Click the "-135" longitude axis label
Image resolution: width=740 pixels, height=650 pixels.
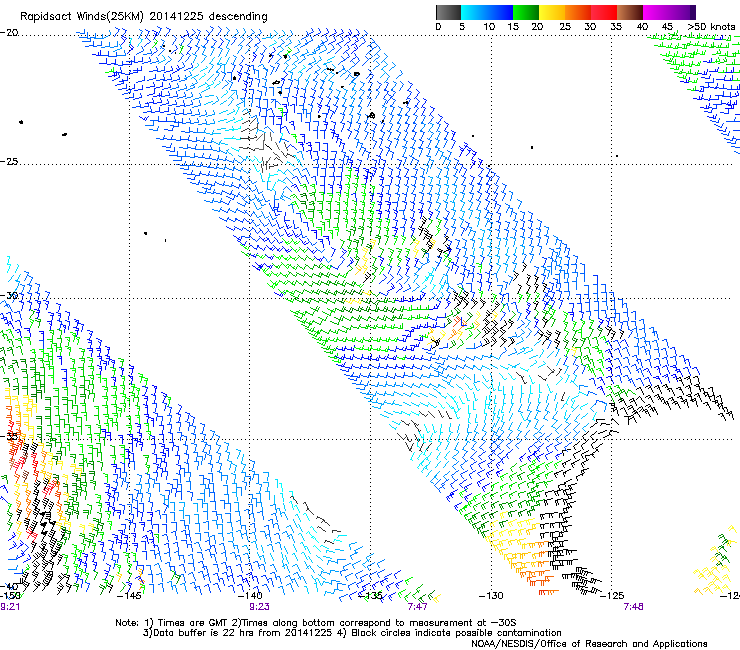coord(371,595)
